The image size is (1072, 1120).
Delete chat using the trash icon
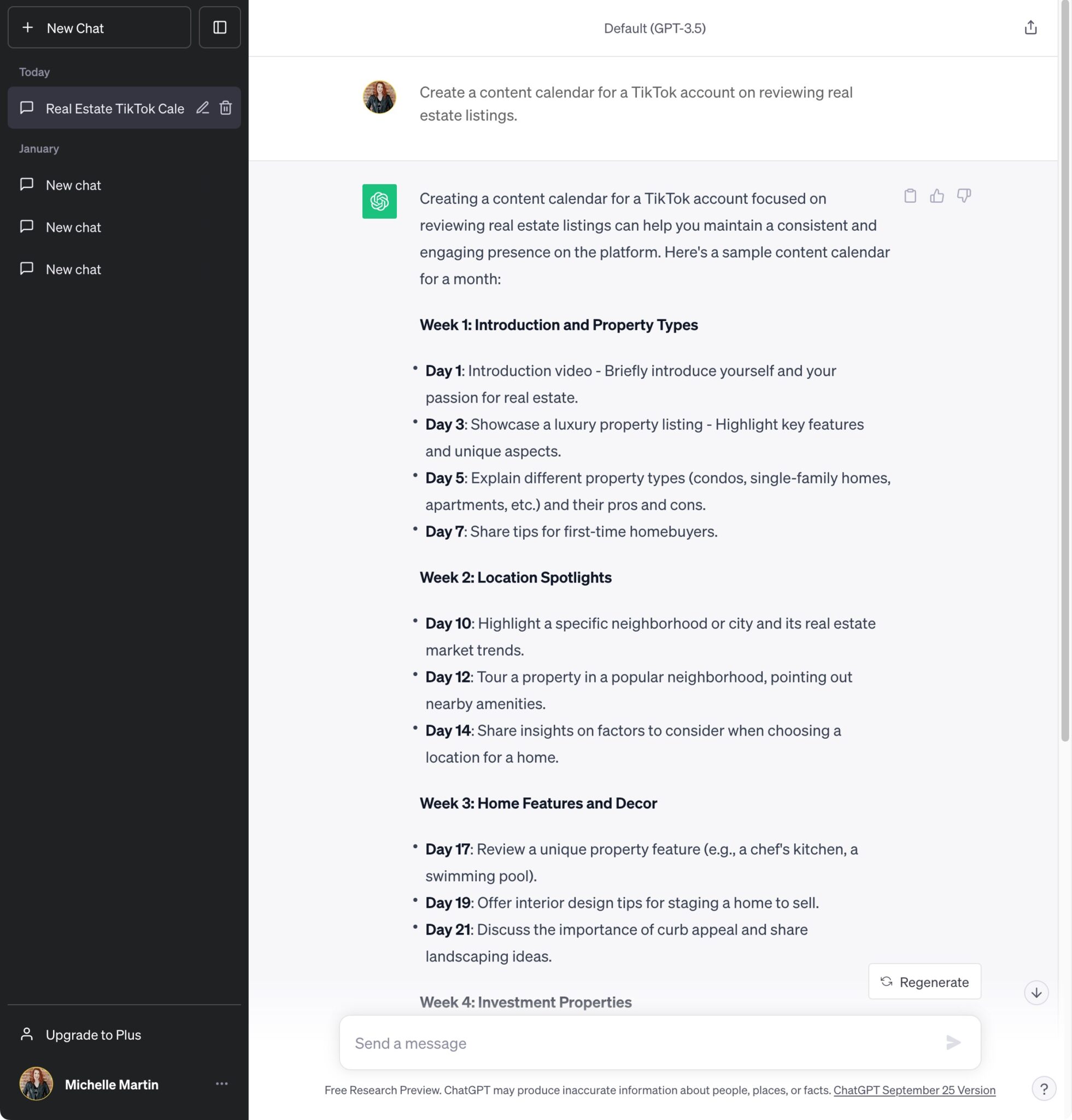(x=226, y=108)
